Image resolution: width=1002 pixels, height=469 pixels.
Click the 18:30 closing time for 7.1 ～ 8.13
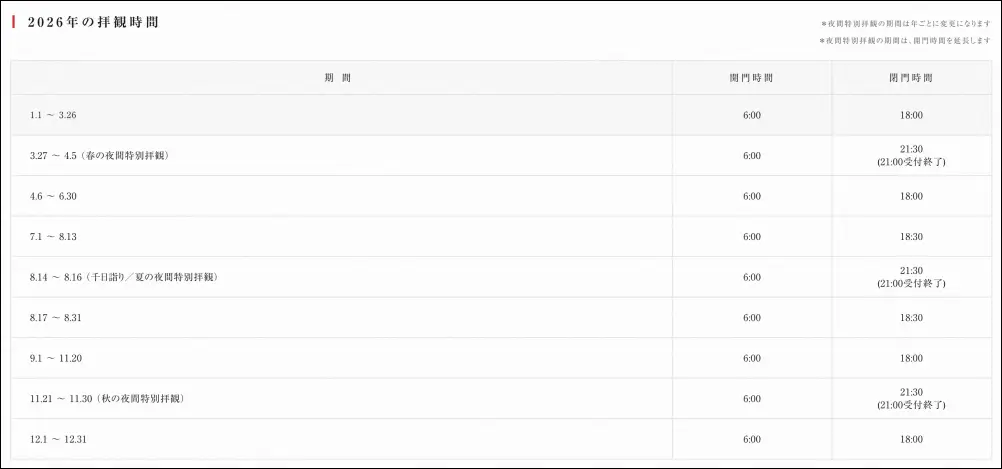(x=910, y=237)
